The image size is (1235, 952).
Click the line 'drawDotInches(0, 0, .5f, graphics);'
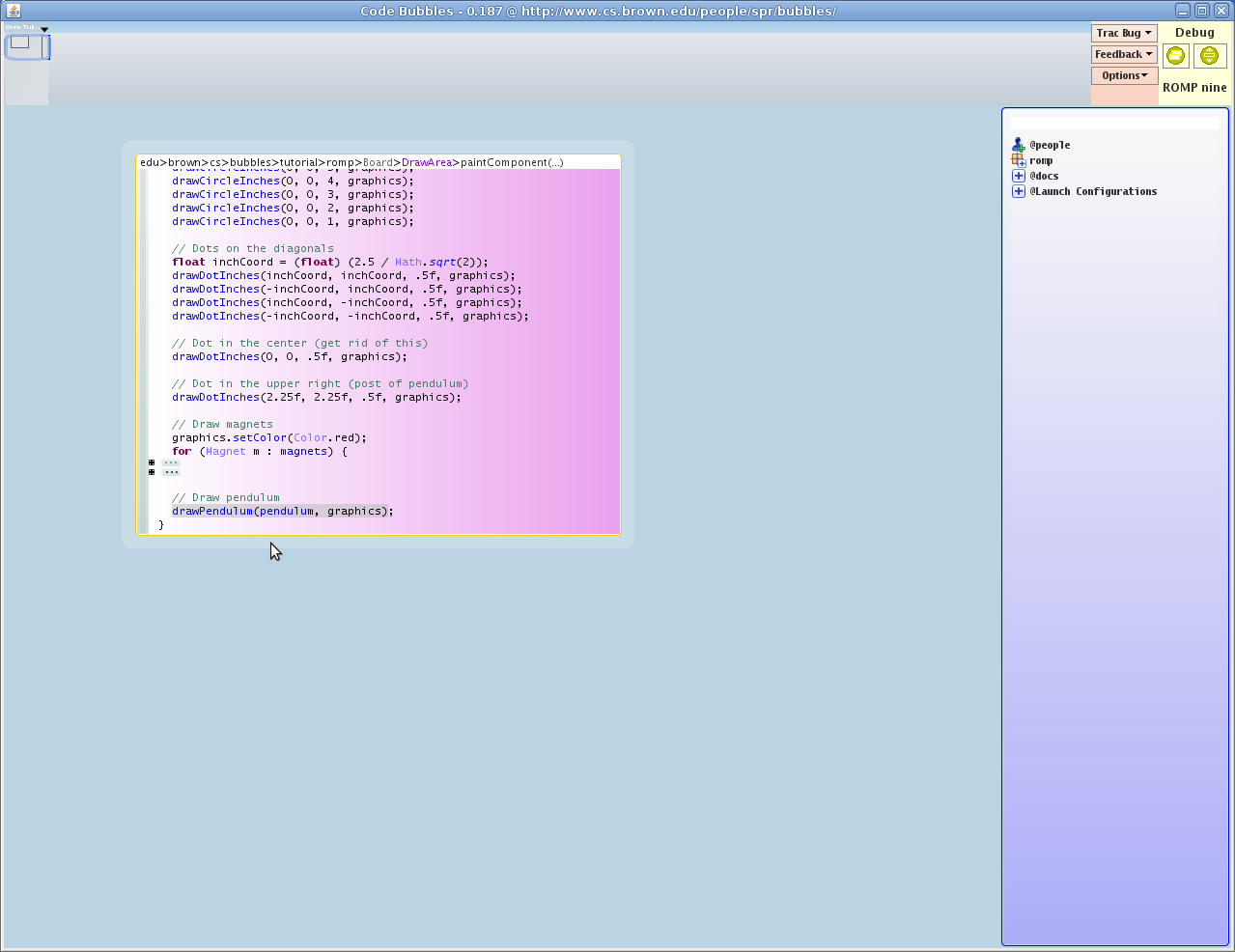(290, 356)
